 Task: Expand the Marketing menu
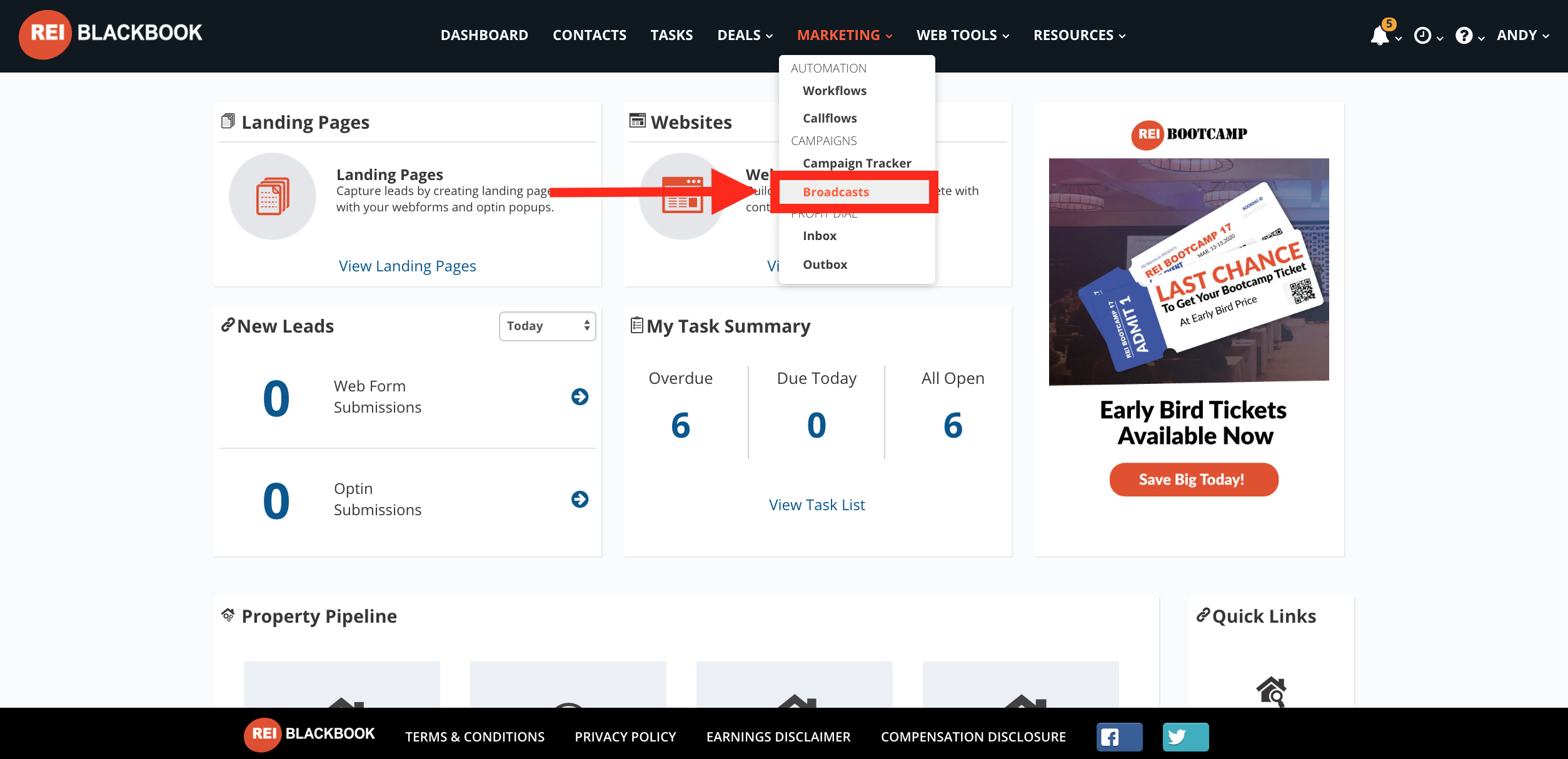pos(845,36)
